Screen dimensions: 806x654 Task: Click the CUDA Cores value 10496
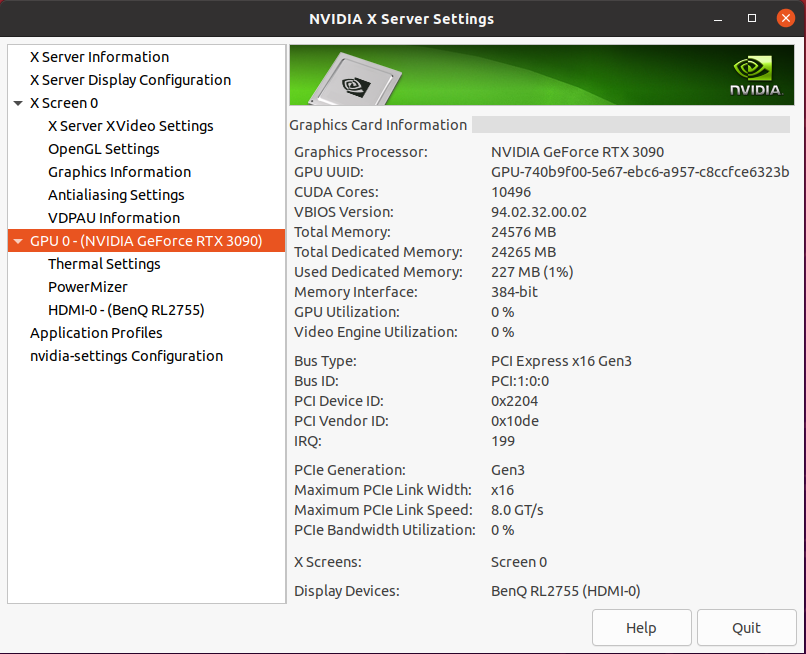[511, 192]
